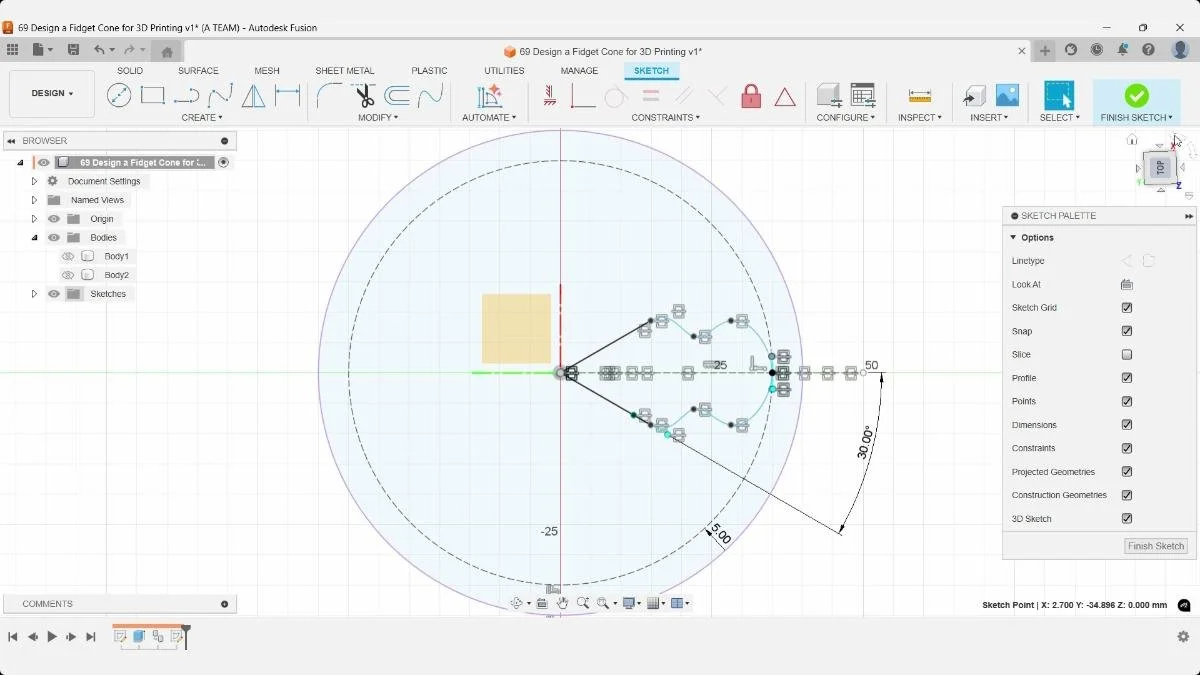Select the Mirror sketch tool
This screenshot has height=675, width=1200.
point(254,95)
